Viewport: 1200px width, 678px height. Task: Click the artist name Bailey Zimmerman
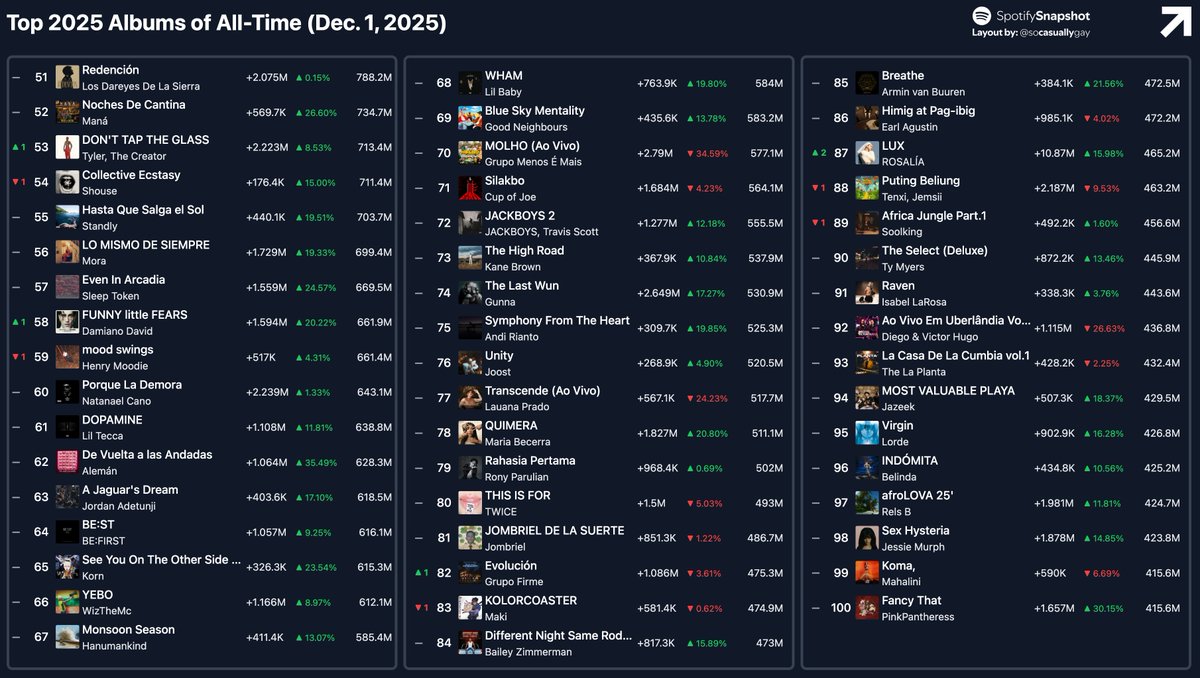click(x=528, y=652)
